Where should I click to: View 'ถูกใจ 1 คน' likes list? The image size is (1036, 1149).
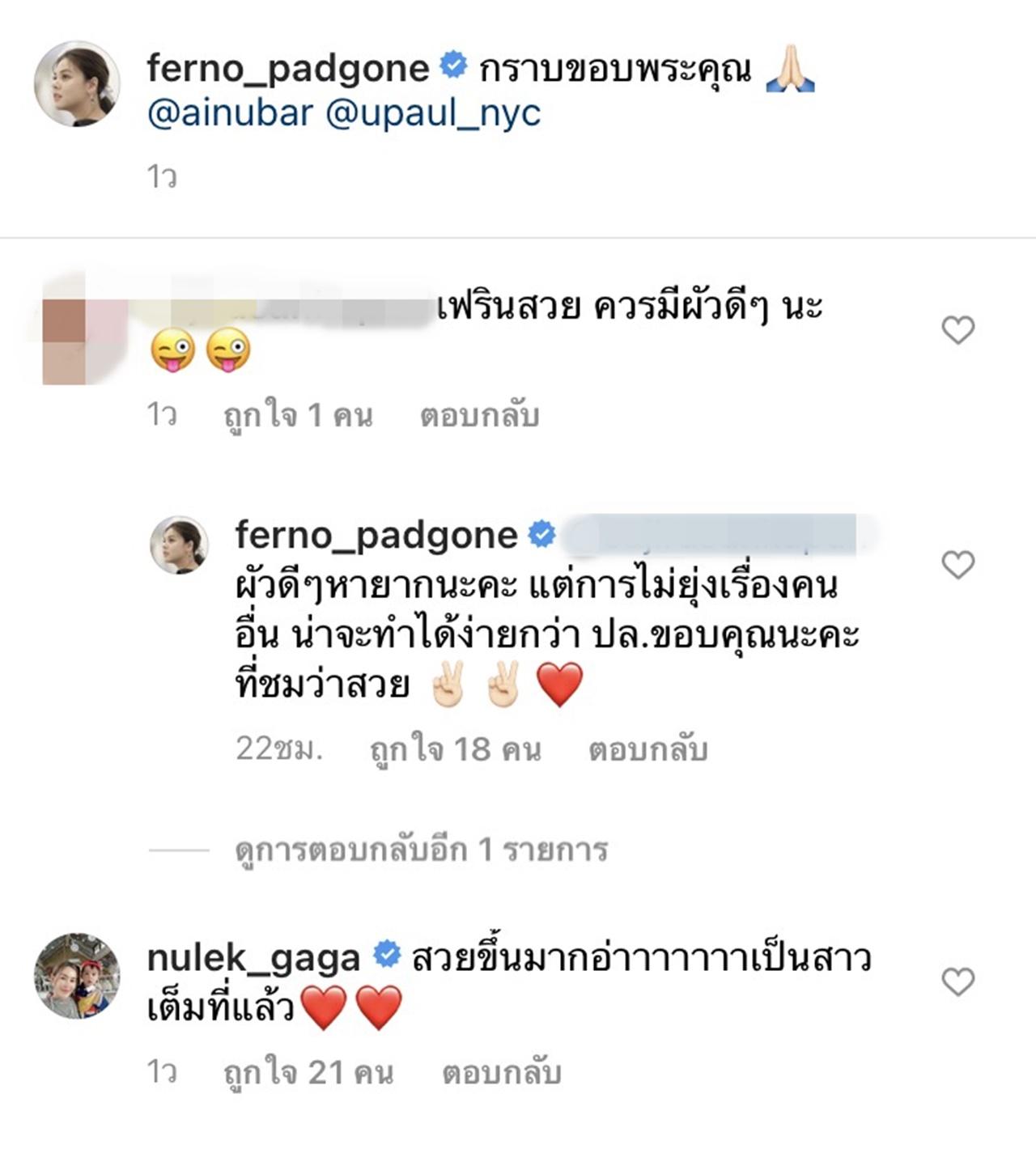point(298,416)
